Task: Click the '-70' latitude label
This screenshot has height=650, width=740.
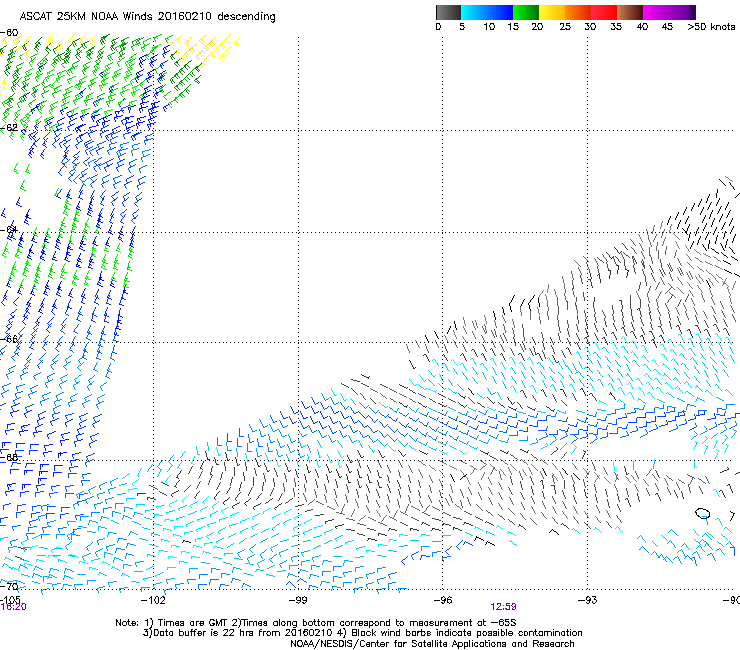Action: (9, 587)
